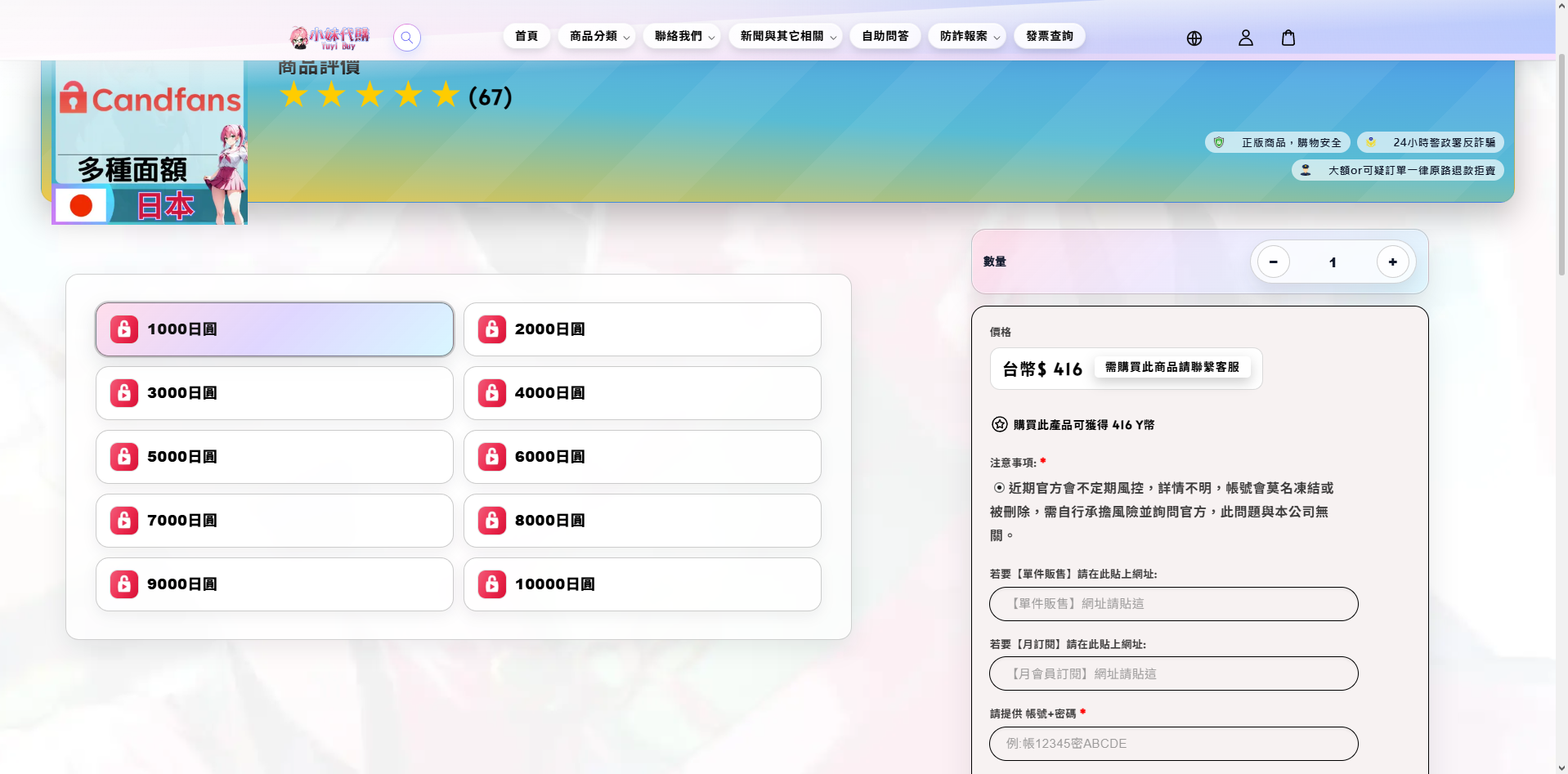This screenshot has width=1568, height=774.
Task: Click the 單件販售 URL input field
Action: [x=1174, y=604]
